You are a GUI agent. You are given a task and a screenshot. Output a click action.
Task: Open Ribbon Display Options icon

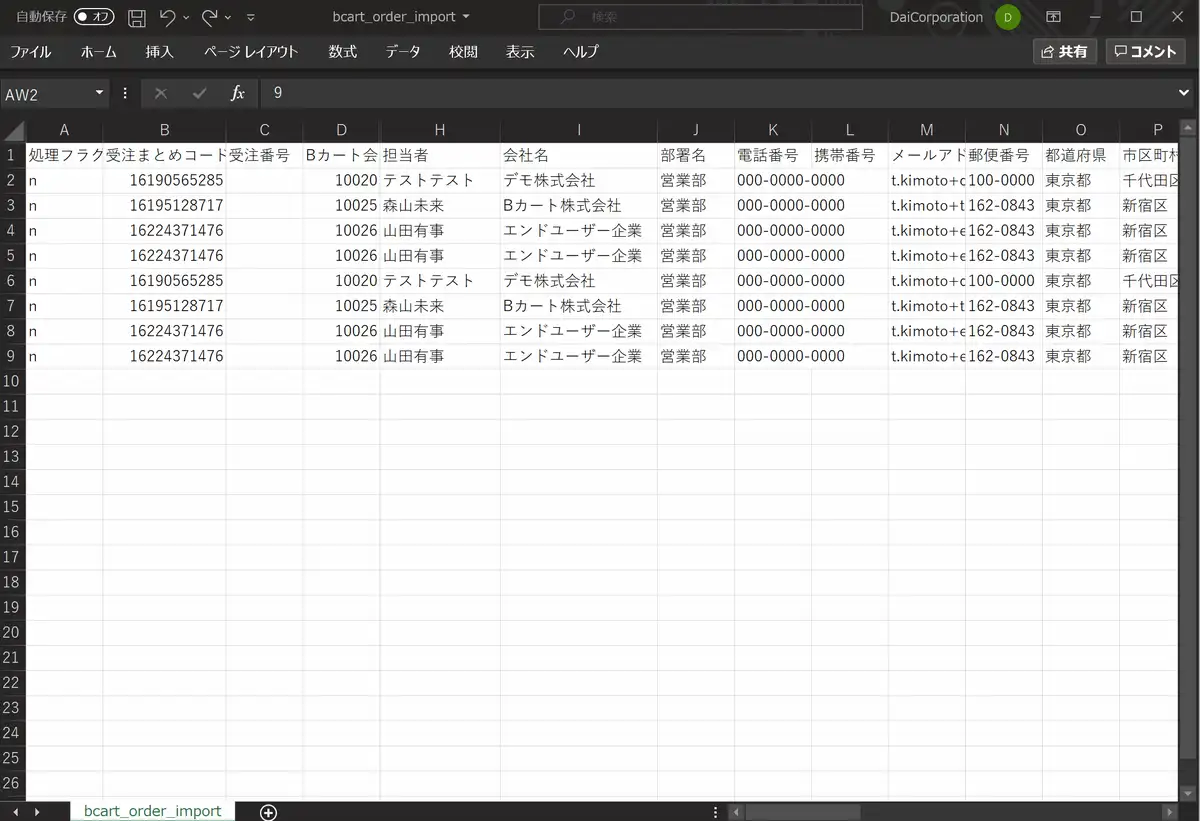pyautogui.click(x=1053, y=17)
